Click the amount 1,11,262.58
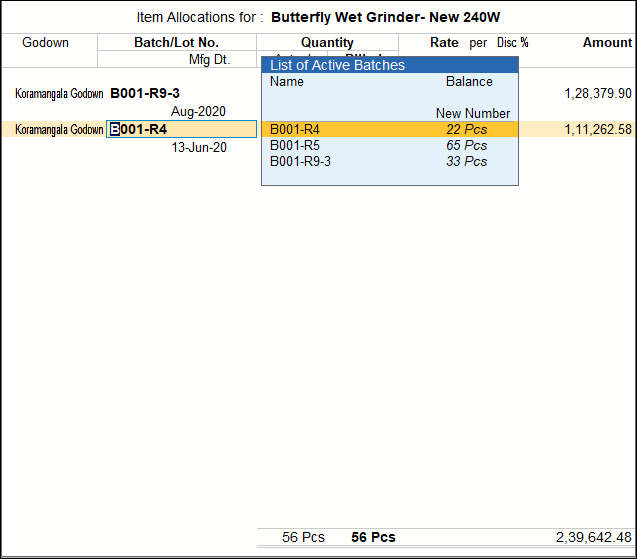 point(598,129)
